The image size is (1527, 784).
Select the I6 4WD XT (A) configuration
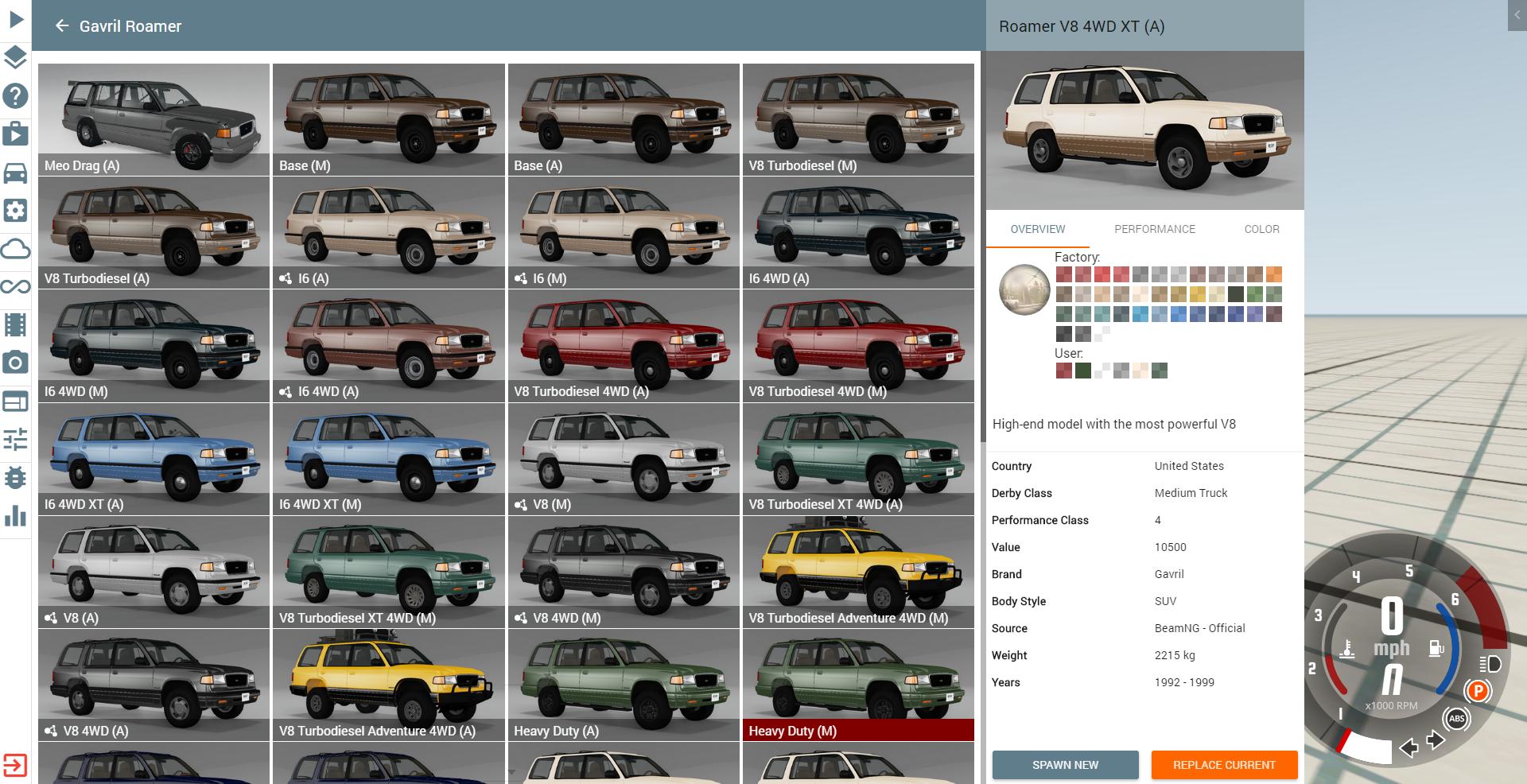coord(153,458)
